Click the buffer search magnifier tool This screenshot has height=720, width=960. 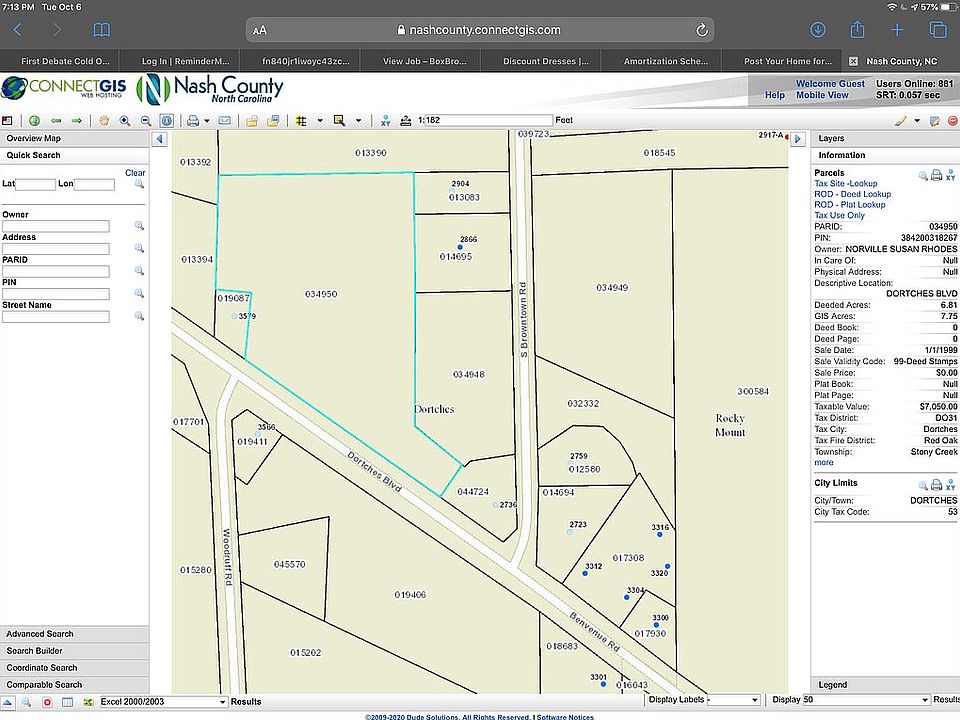(339, 121)
